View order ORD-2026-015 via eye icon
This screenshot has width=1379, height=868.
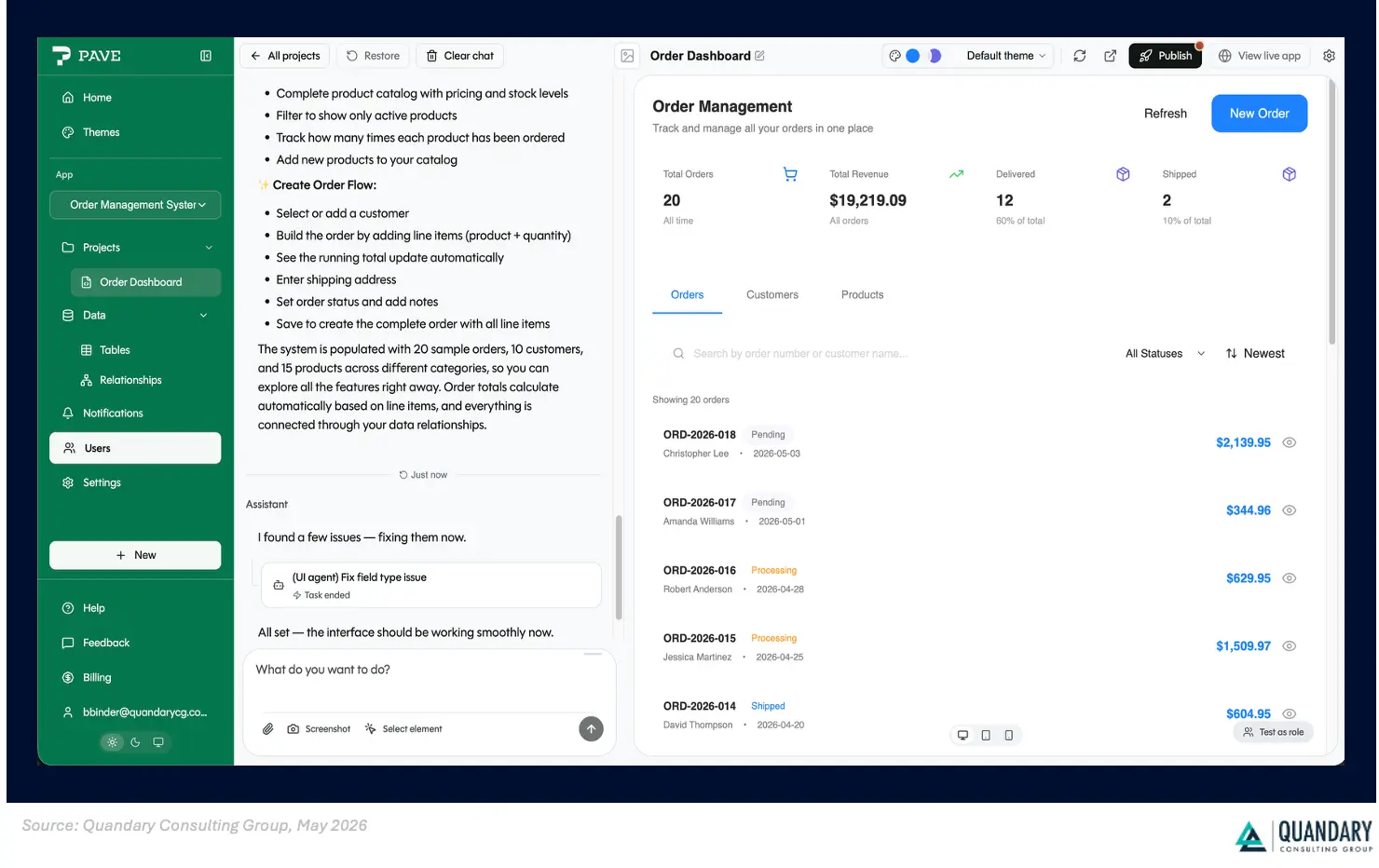pos(1289,646)
